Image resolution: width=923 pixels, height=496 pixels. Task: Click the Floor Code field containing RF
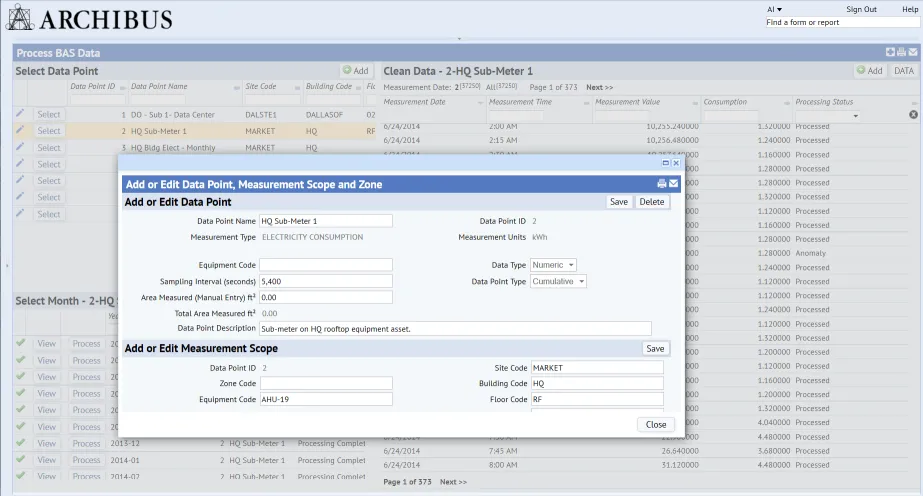click(x=597, y=399)
